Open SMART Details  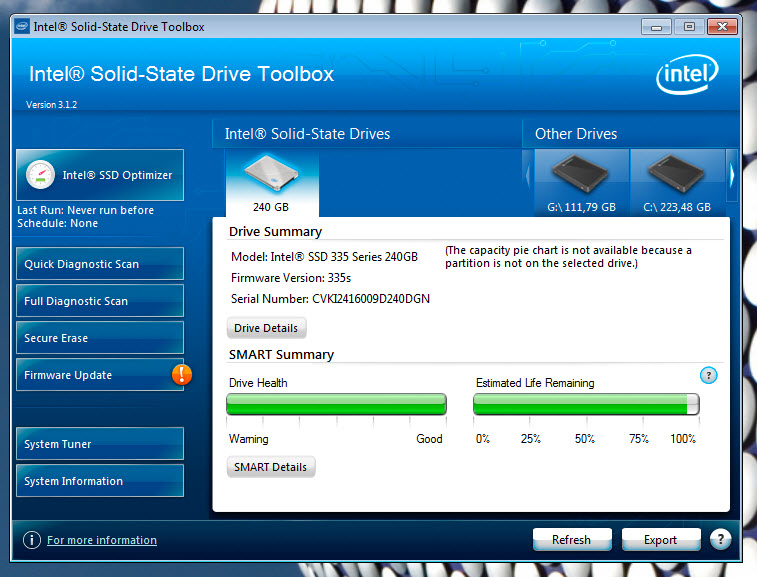[x=270, y=467]
